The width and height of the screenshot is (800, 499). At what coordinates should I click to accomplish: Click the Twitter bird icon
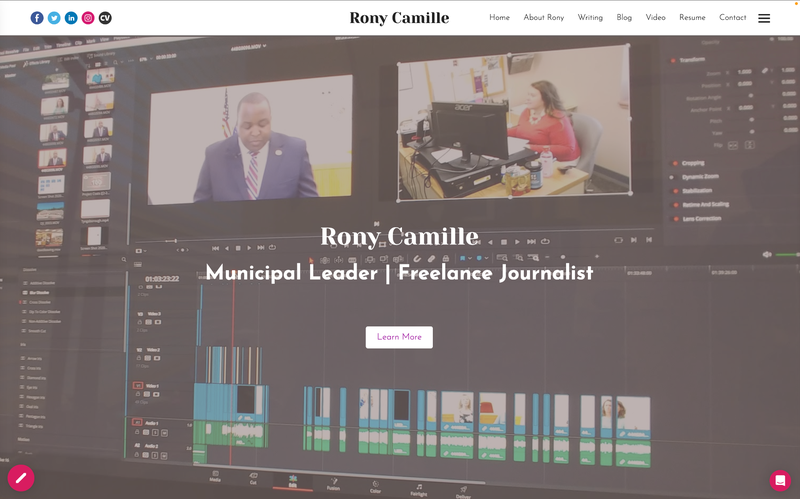pyautogui.click(x=54, y=18)
